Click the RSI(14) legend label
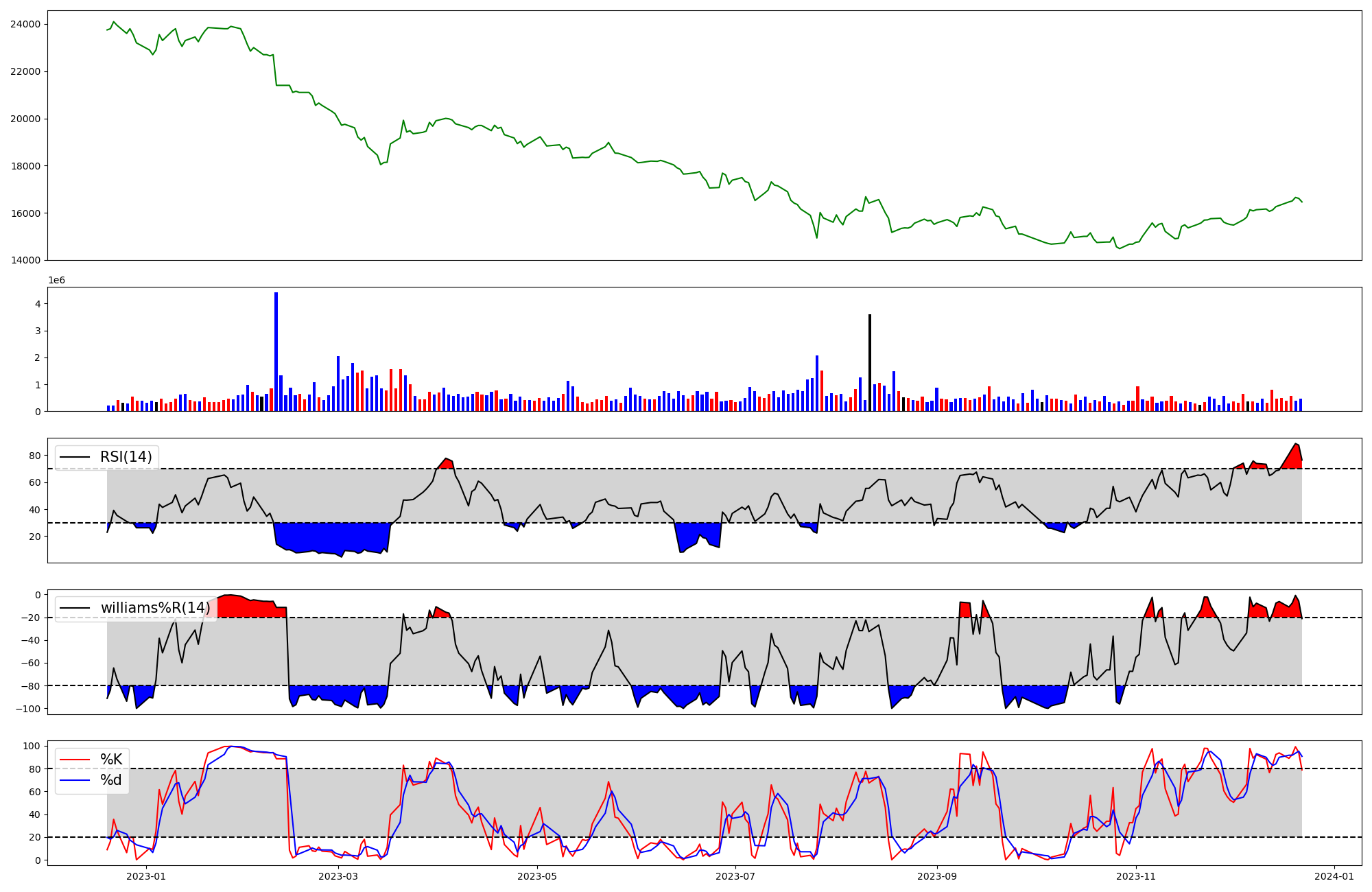Screen dimensions: 1372x892 [x=126, y=457]
